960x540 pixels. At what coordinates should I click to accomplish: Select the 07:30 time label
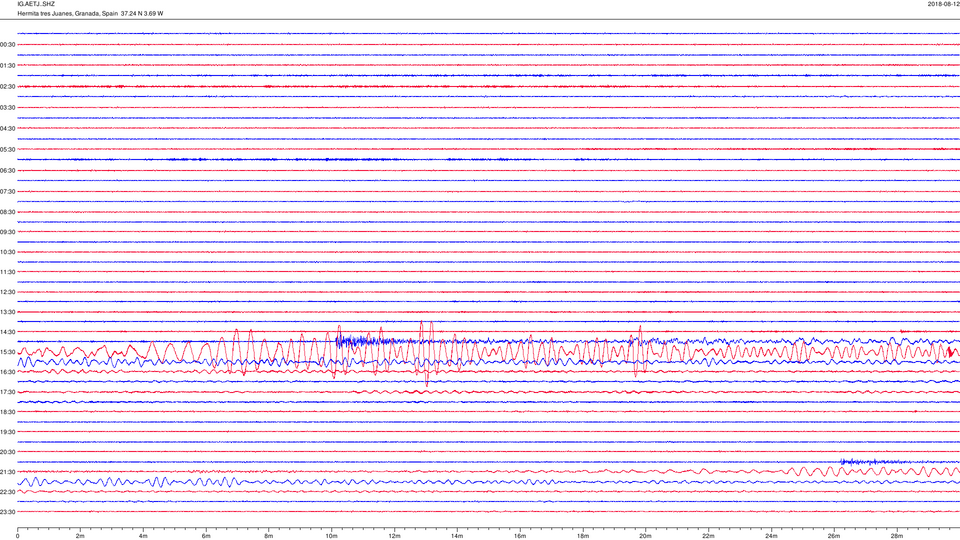coord(7,192)
